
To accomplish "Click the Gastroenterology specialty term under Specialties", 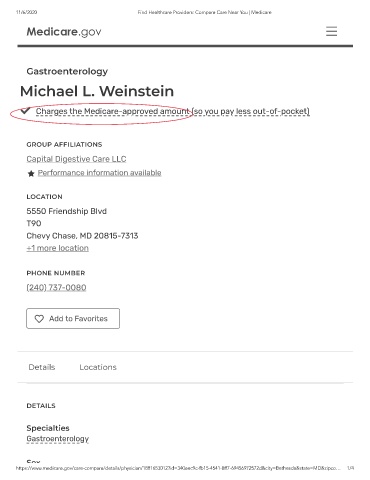I will 58,439.
